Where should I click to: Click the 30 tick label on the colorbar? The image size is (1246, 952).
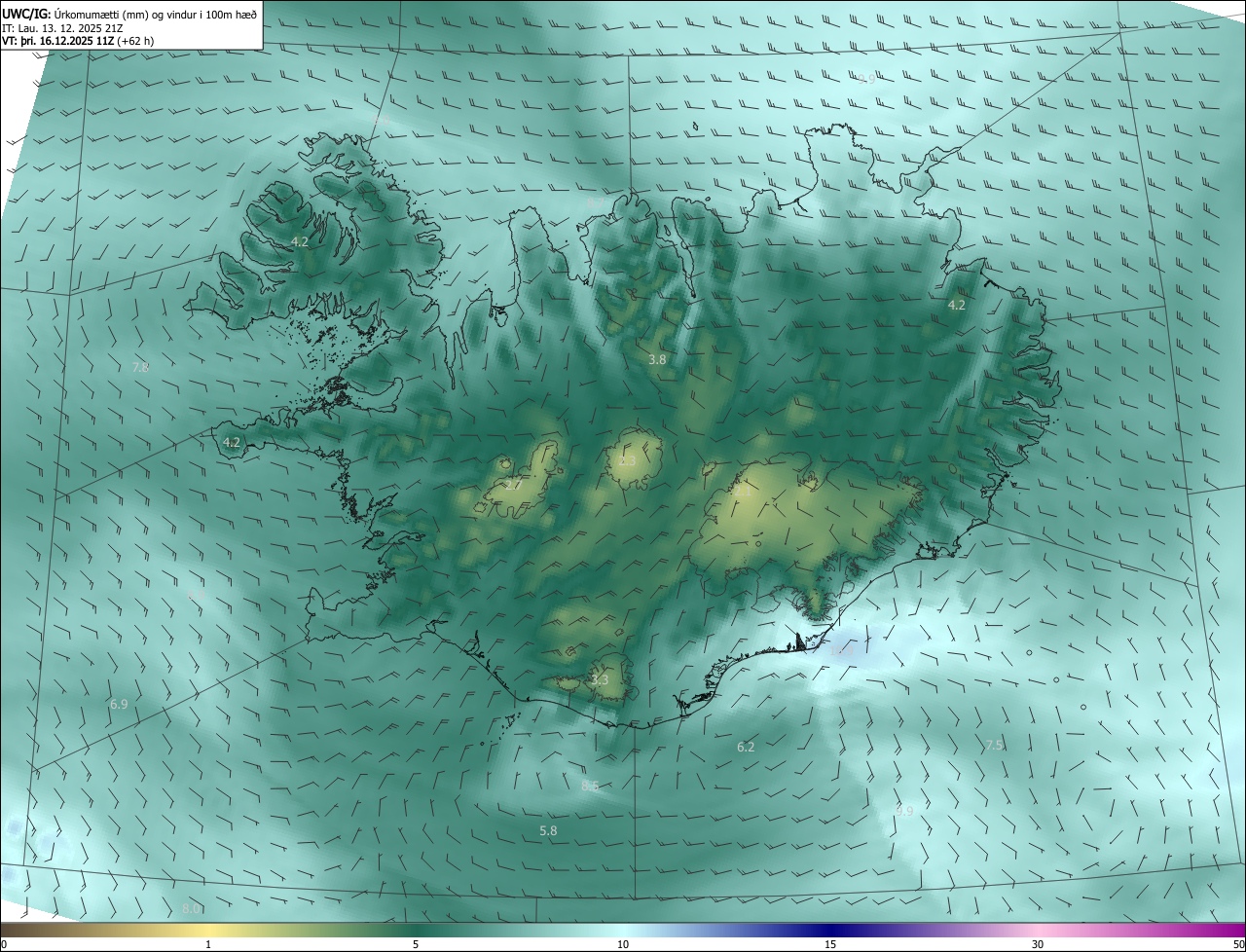1038,944
